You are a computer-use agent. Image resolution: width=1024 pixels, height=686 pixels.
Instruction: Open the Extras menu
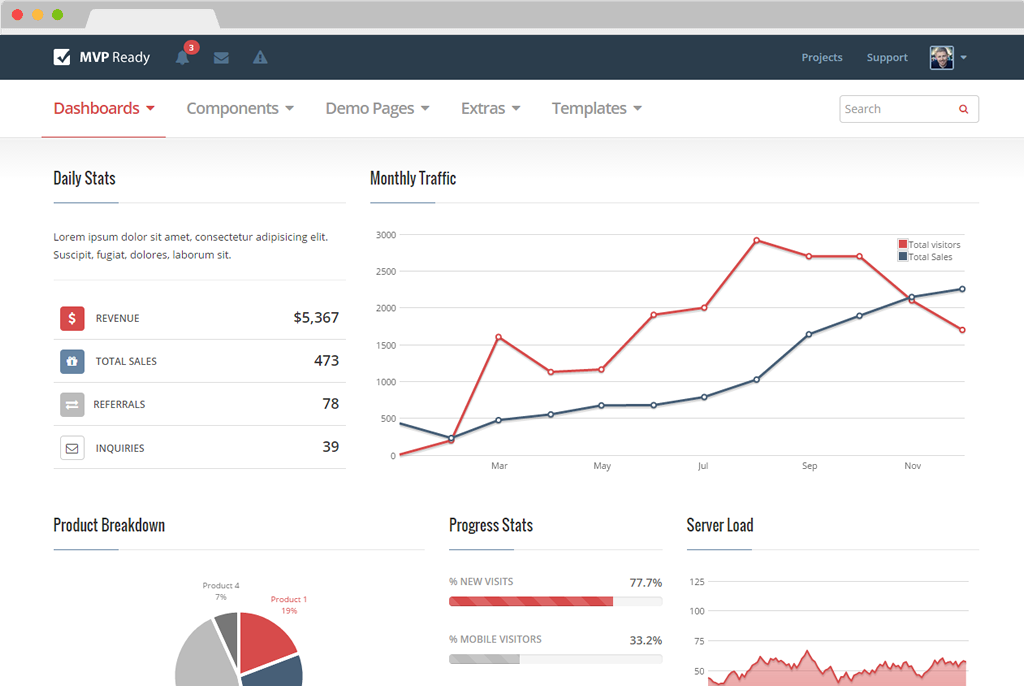(x=490, y=108)
